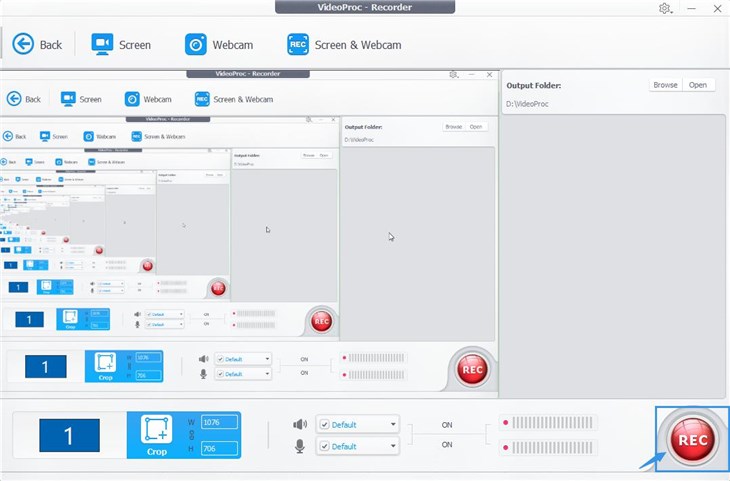Image resolution: width=730 pixels, height=481 pixels.
Task: Click the Crop region icon
Action: click(x=156, y=429)
